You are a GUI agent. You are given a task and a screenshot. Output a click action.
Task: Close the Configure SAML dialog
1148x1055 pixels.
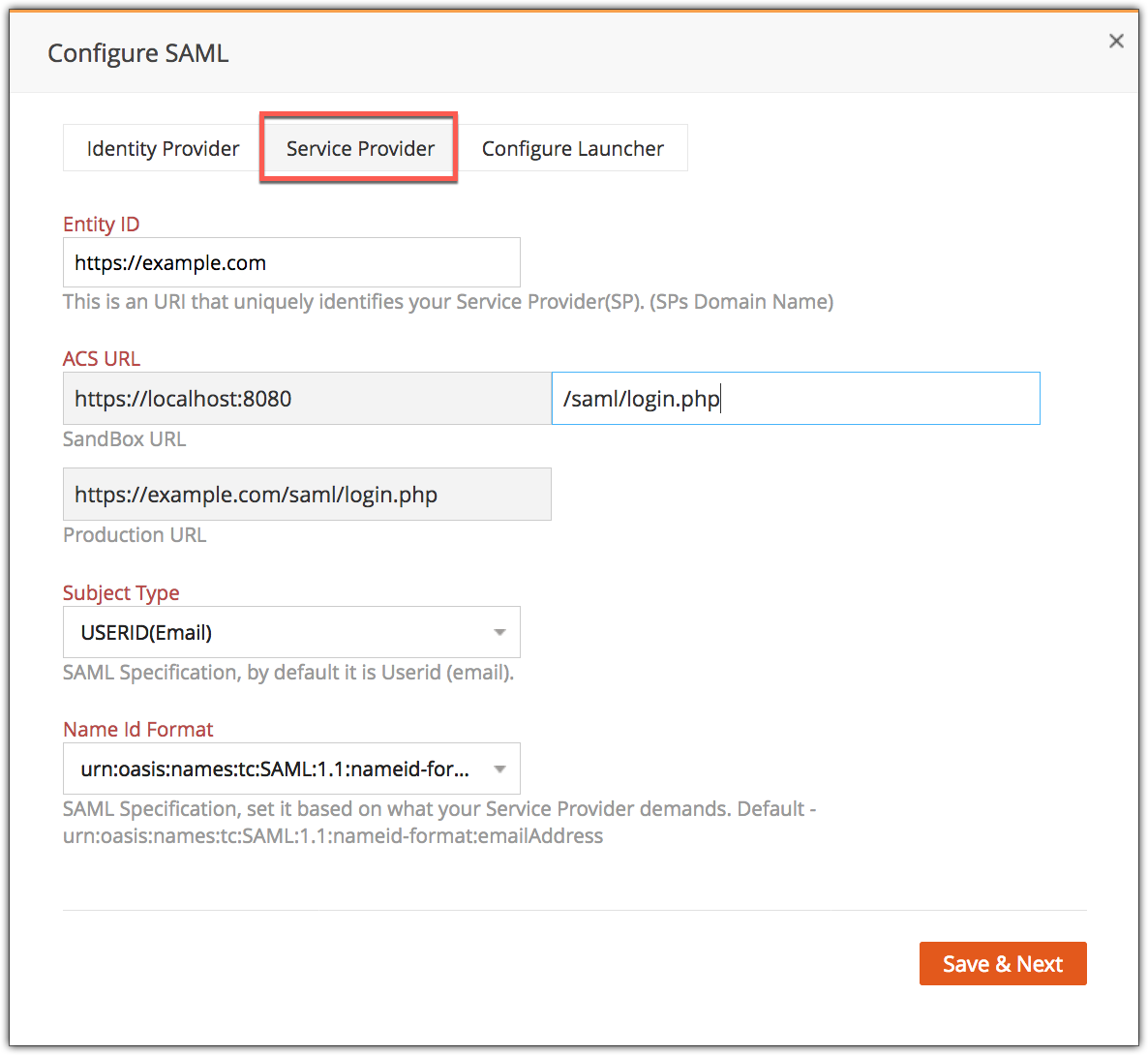click(x=1116, y=41)
